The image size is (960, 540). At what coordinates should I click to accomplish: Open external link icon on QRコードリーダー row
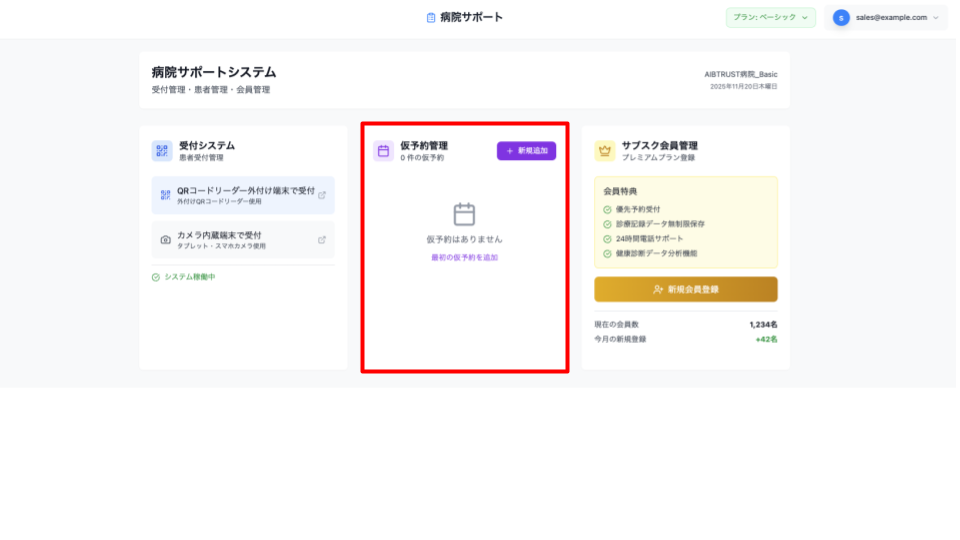[321, 195]
